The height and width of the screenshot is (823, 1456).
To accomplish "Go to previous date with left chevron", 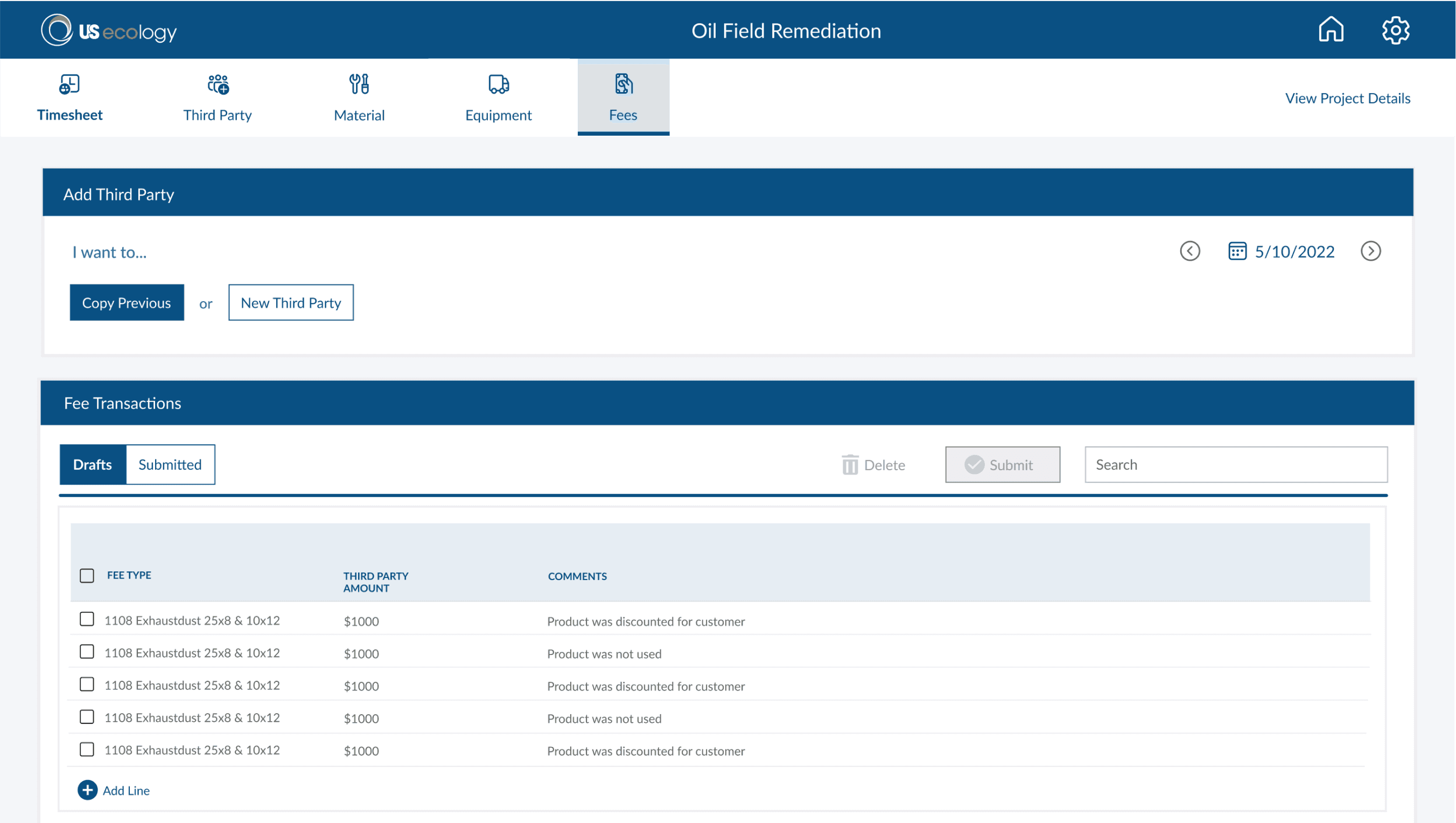I will 1189,251.
